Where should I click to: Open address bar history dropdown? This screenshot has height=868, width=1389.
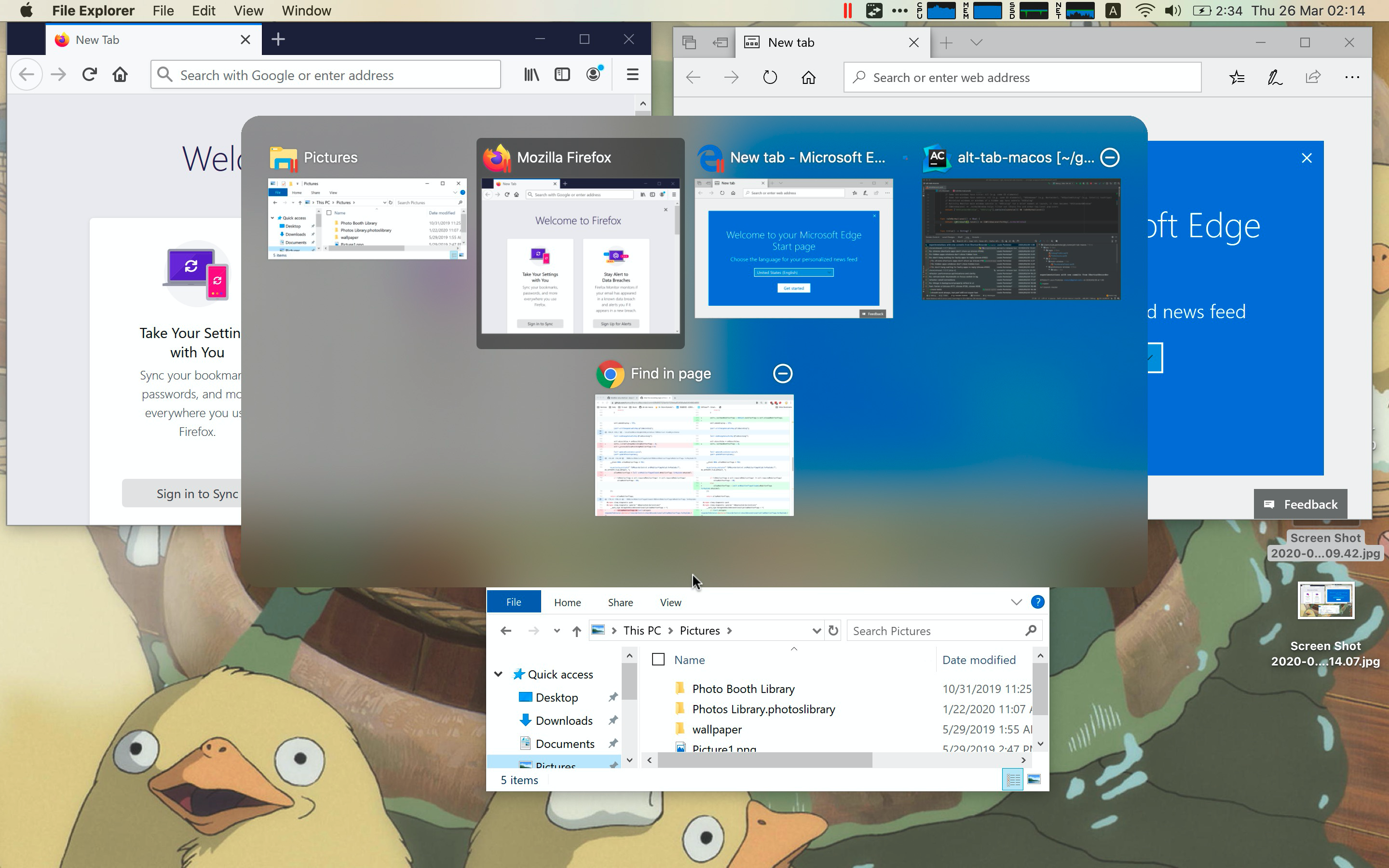pos(816,631)
